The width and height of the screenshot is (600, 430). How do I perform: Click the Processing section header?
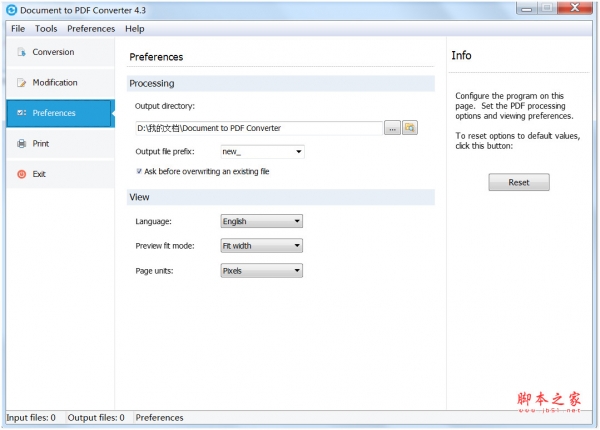pos(281,83)
